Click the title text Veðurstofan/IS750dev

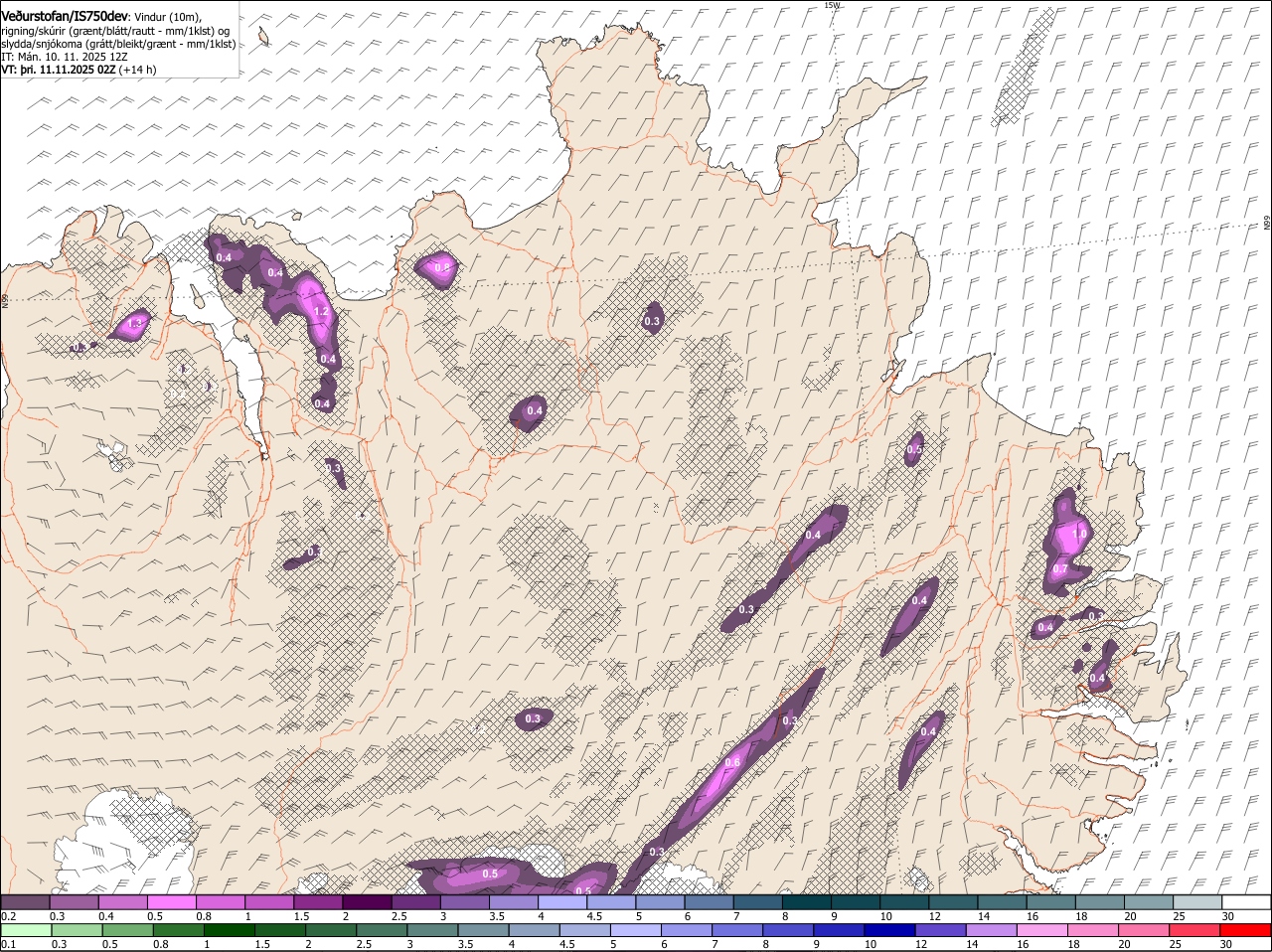[x=65, y=16]
